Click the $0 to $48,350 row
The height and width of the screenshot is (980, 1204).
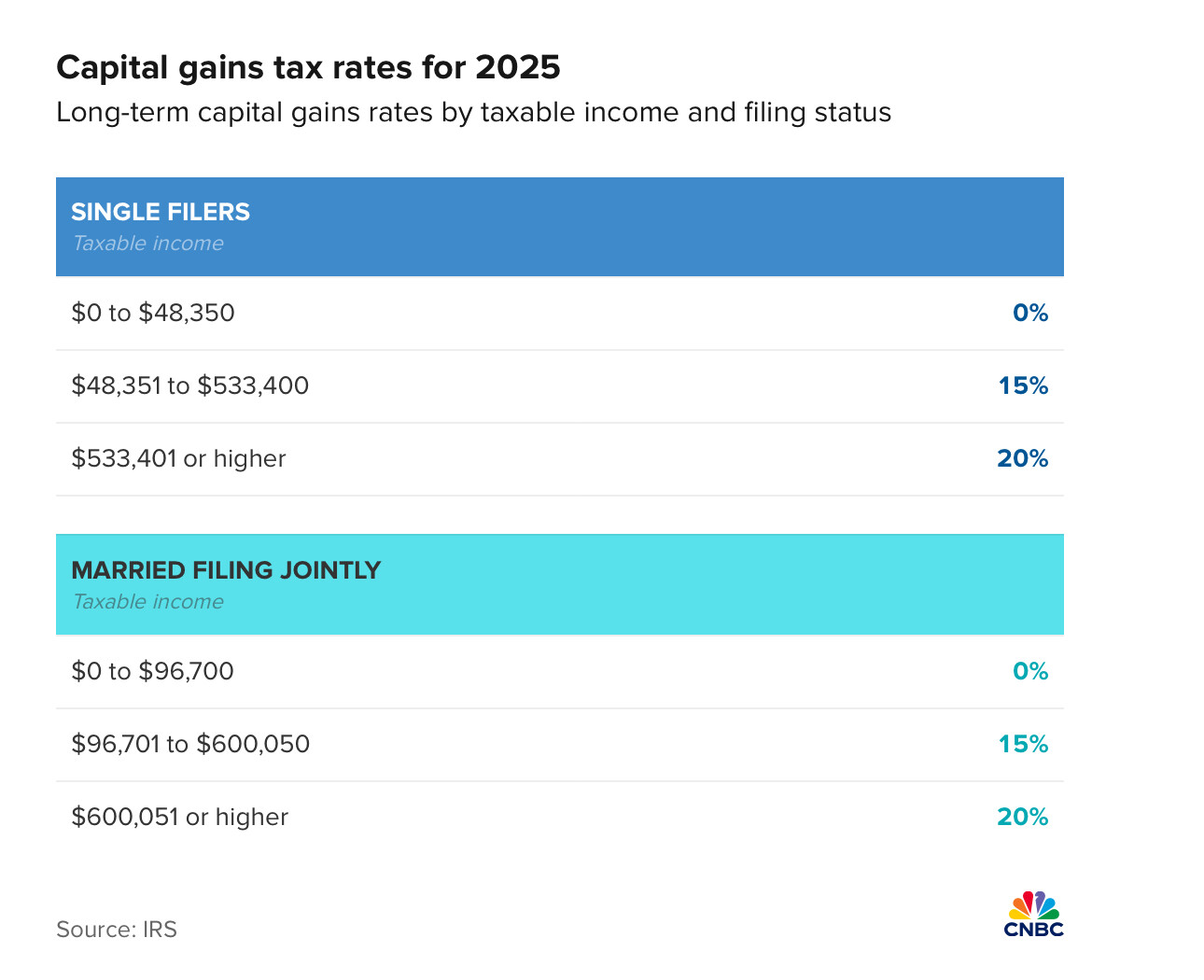[153, 313]
